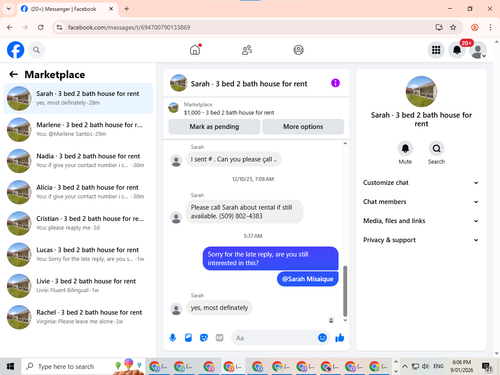Screen dimensions: 500x375
Task: Expand Media, files and links section
Action: [x=421, y=221]
